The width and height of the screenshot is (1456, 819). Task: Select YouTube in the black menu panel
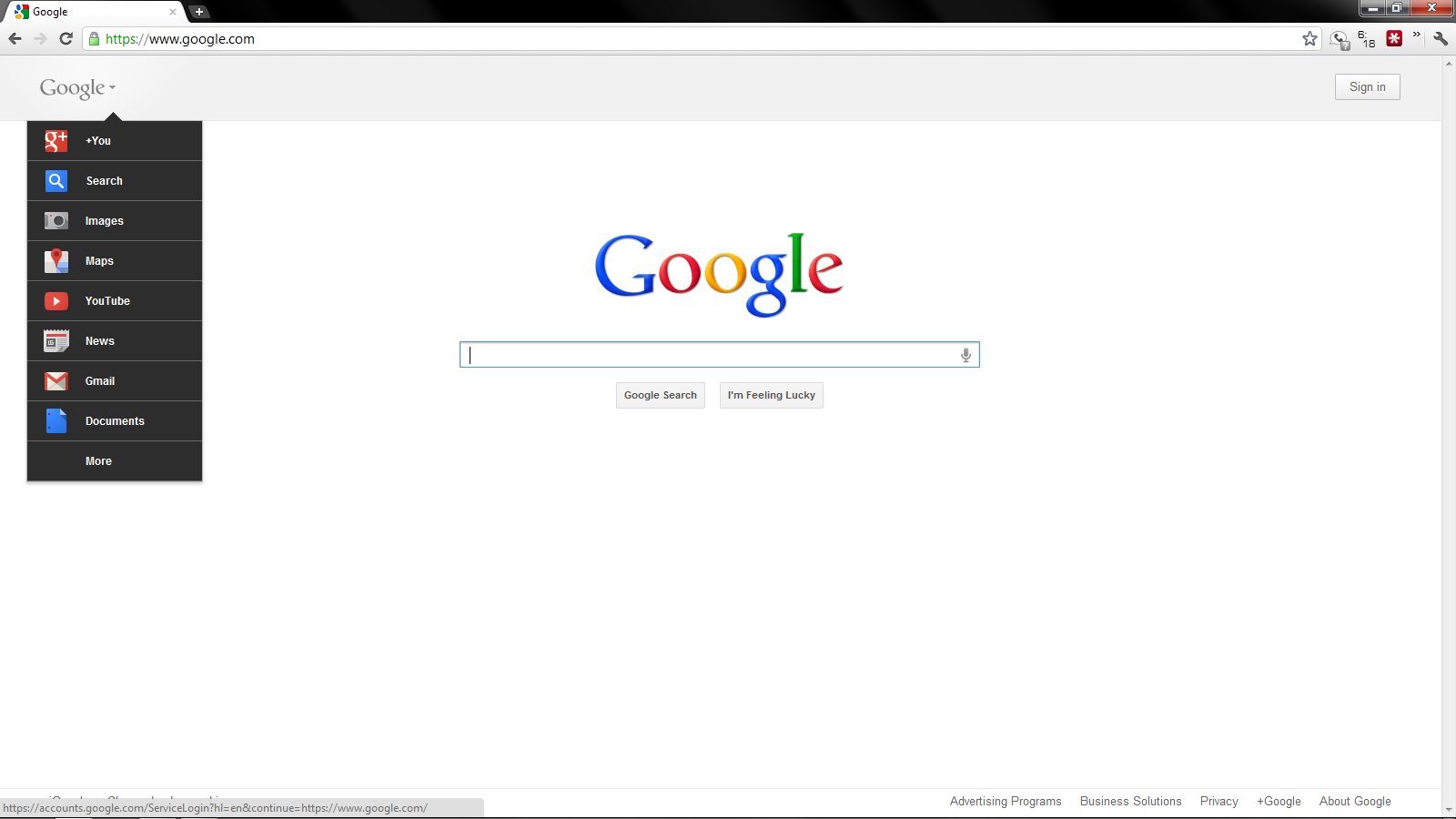[106, 300]
